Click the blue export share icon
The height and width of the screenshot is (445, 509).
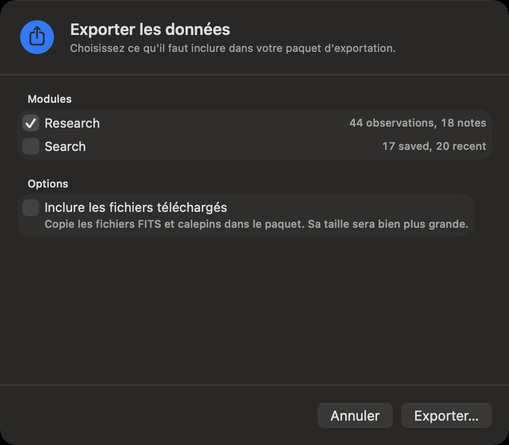(37, 37)
